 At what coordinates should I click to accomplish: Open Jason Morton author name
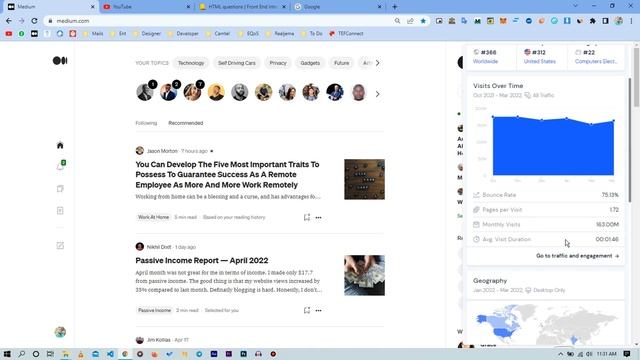click(x=162, y=151)
